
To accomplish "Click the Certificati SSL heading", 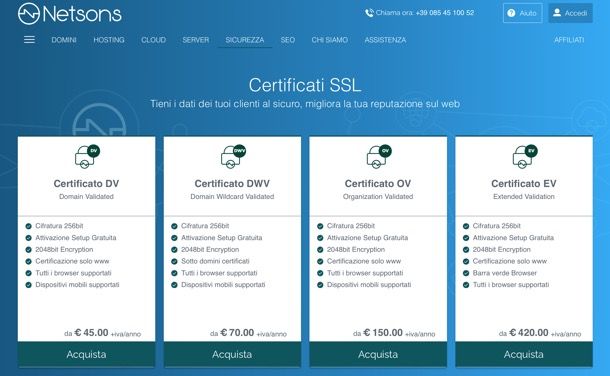I will click(x=305, y=85).
